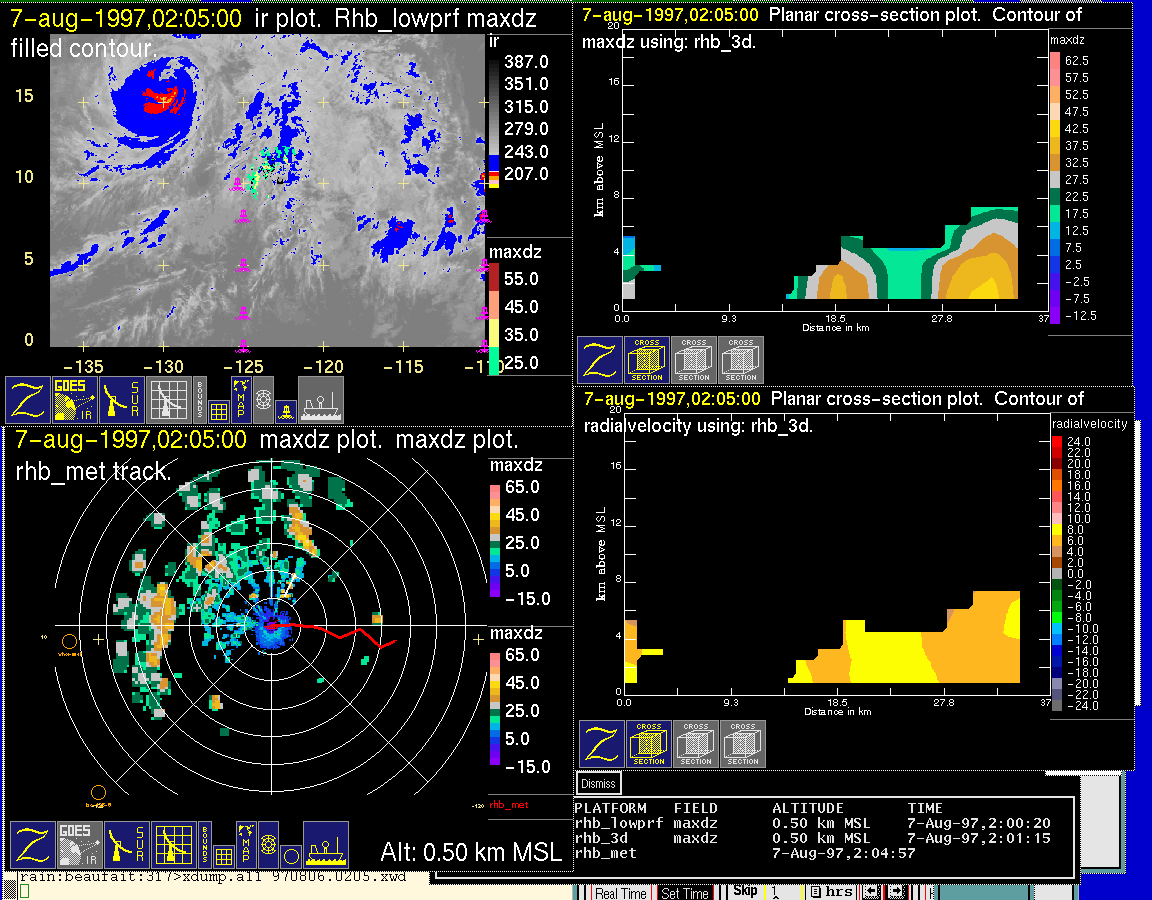Click the Z icon under the radial velocity plot

point(602,744)
